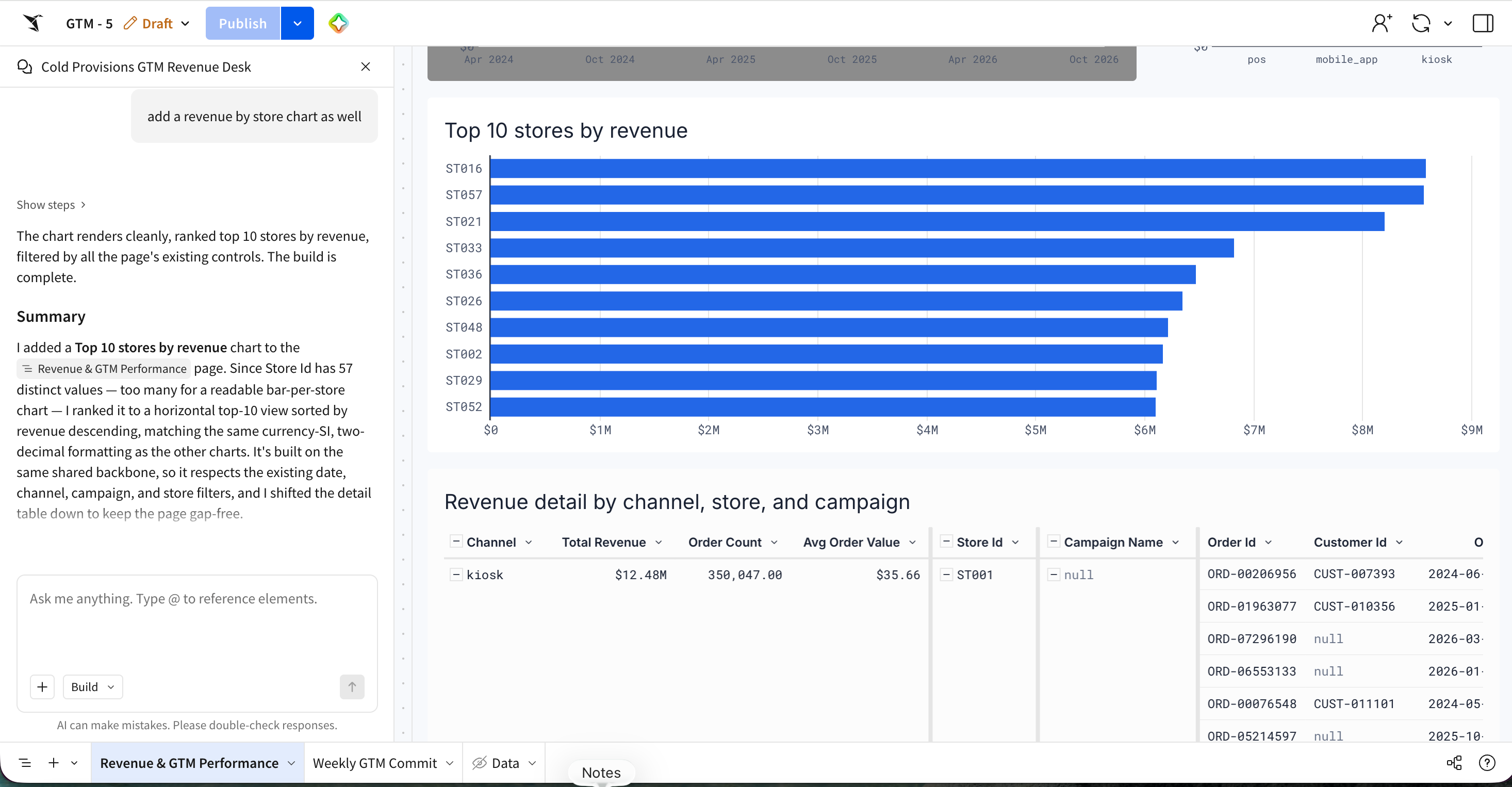
Task: Open the Total Revenue column menu
Action: coord(659,542)
